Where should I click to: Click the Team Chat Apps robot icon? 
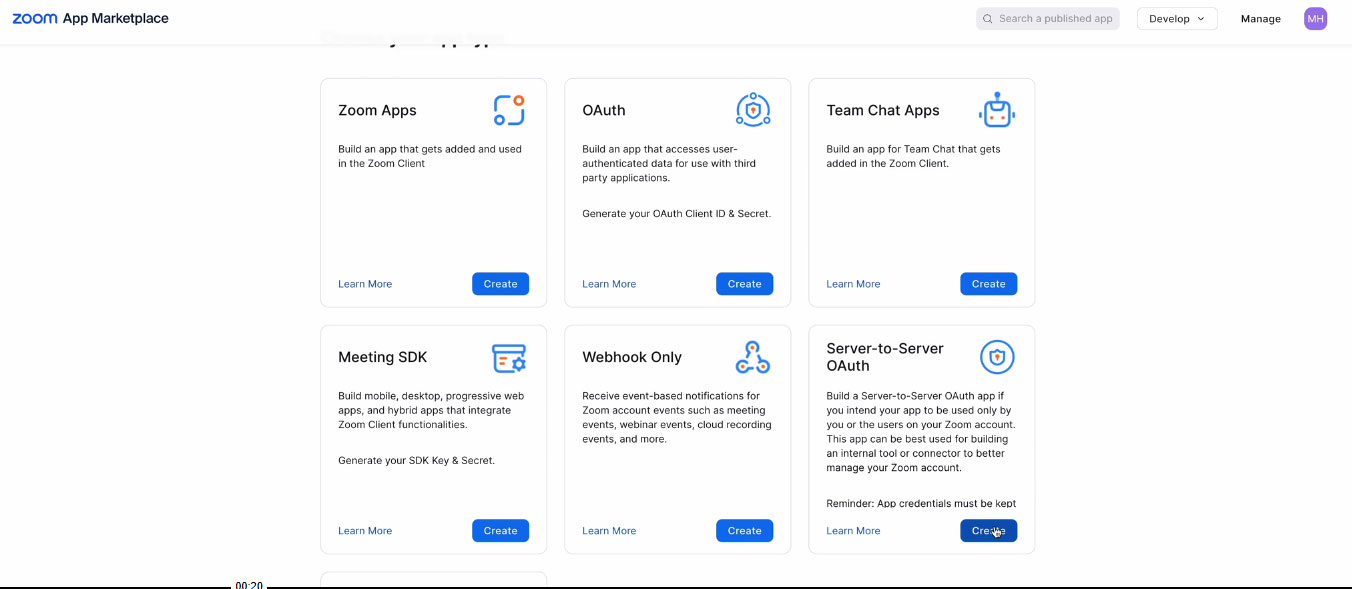click(x=997, y=110)
